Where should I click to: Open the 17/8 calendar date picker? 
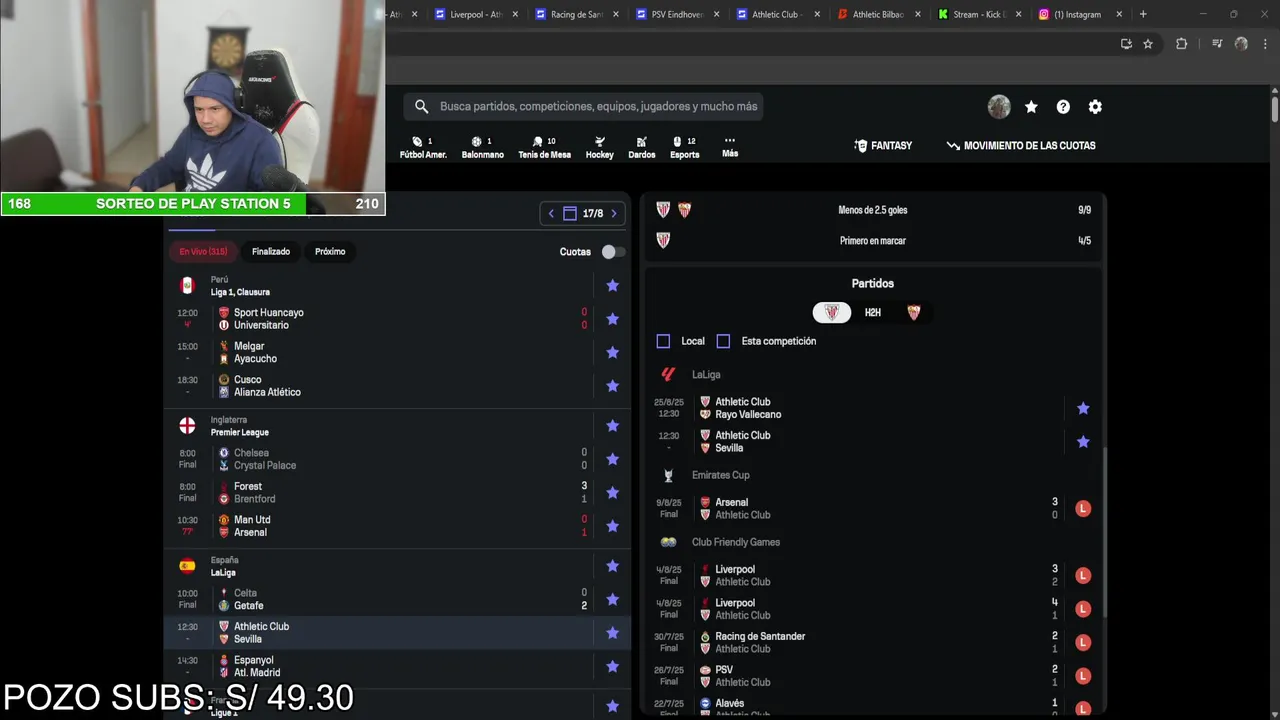click(583, 214)
